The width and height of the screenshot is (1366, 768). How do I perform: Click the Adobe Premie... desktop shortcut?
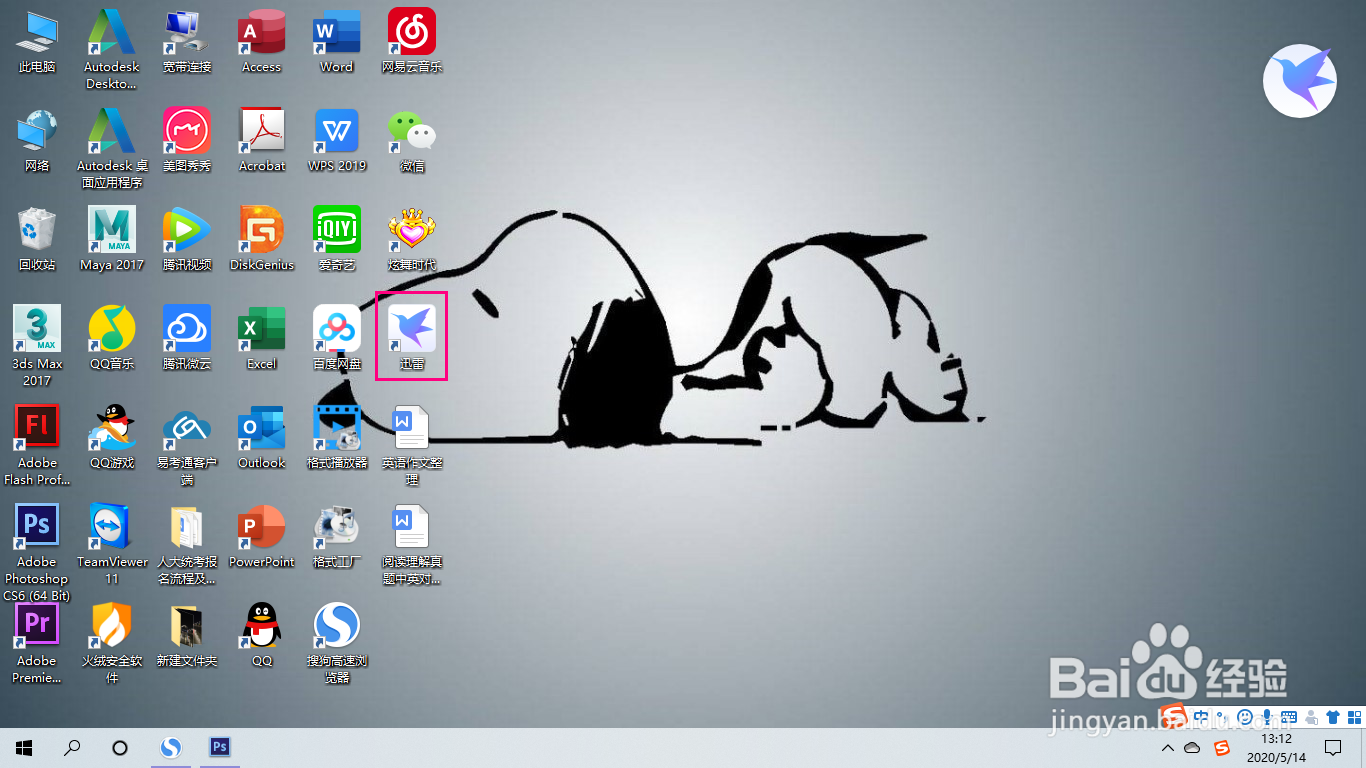pos(37,644)
